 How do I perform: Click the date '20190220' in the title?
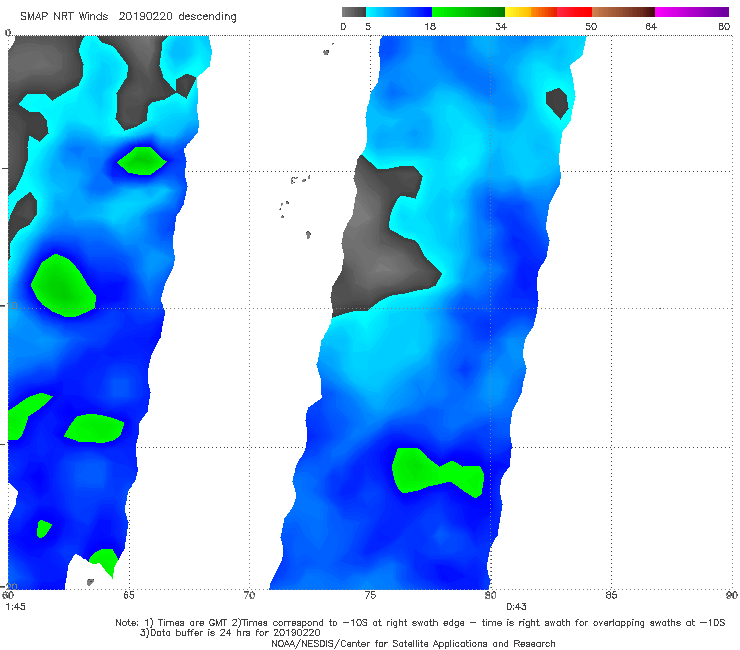coord(146,17)
